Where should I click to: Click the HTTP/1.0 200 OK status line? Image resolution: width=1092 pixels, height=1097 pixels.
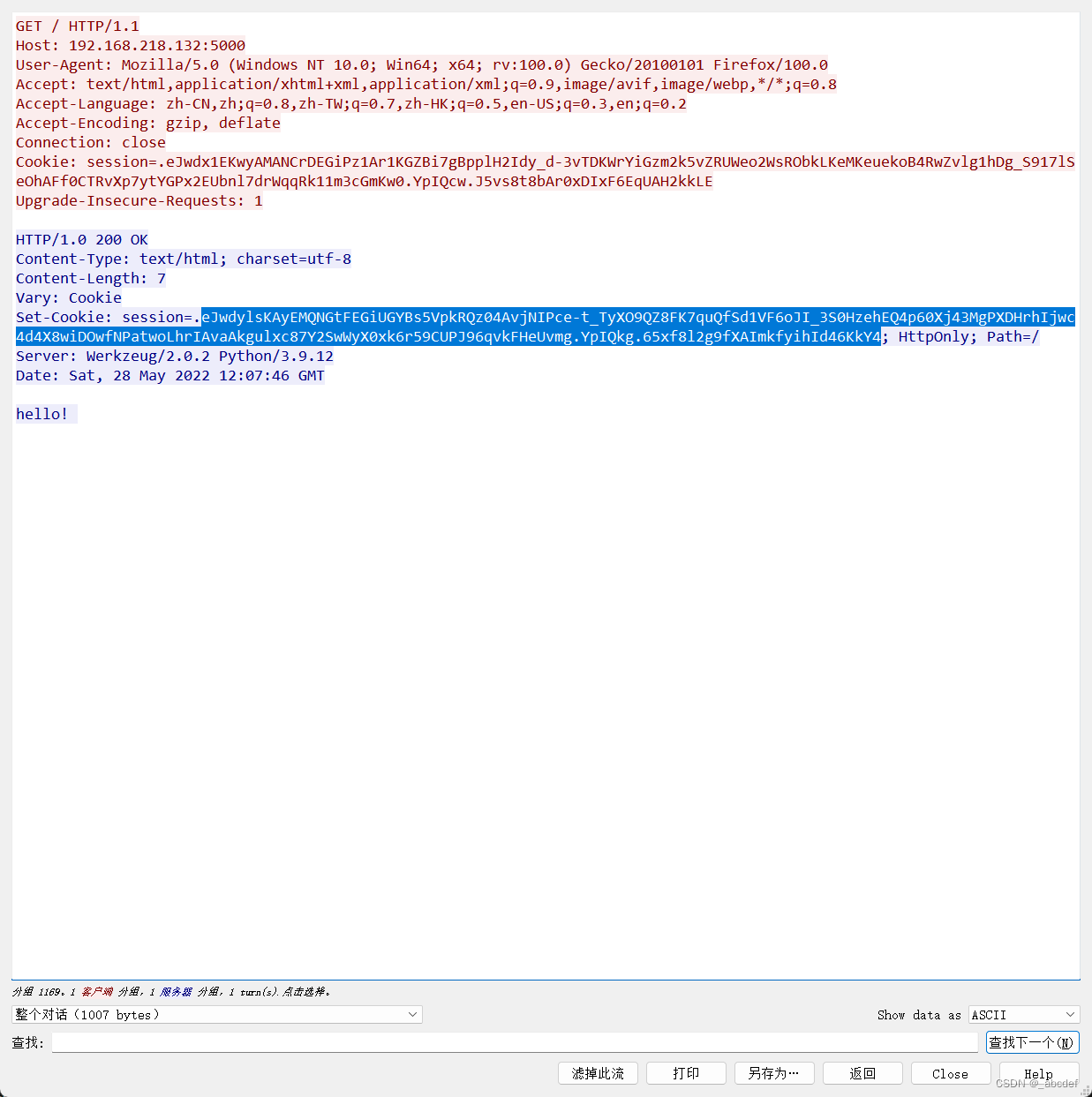[x=82, y=239]
